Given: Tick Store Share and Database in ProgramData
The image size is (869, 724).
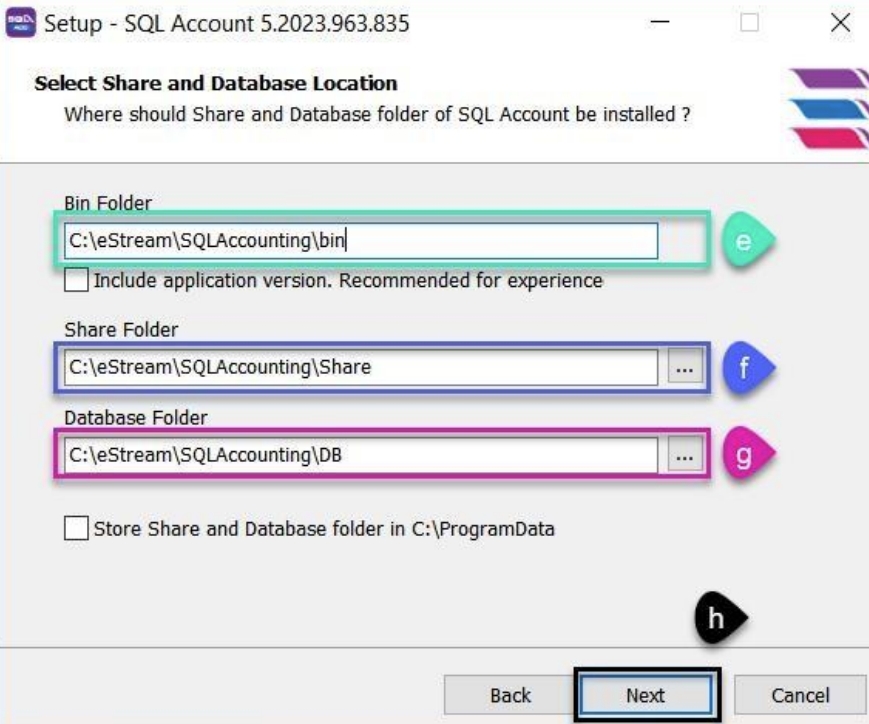Looking at the screenshot, I should pos(76,528).
